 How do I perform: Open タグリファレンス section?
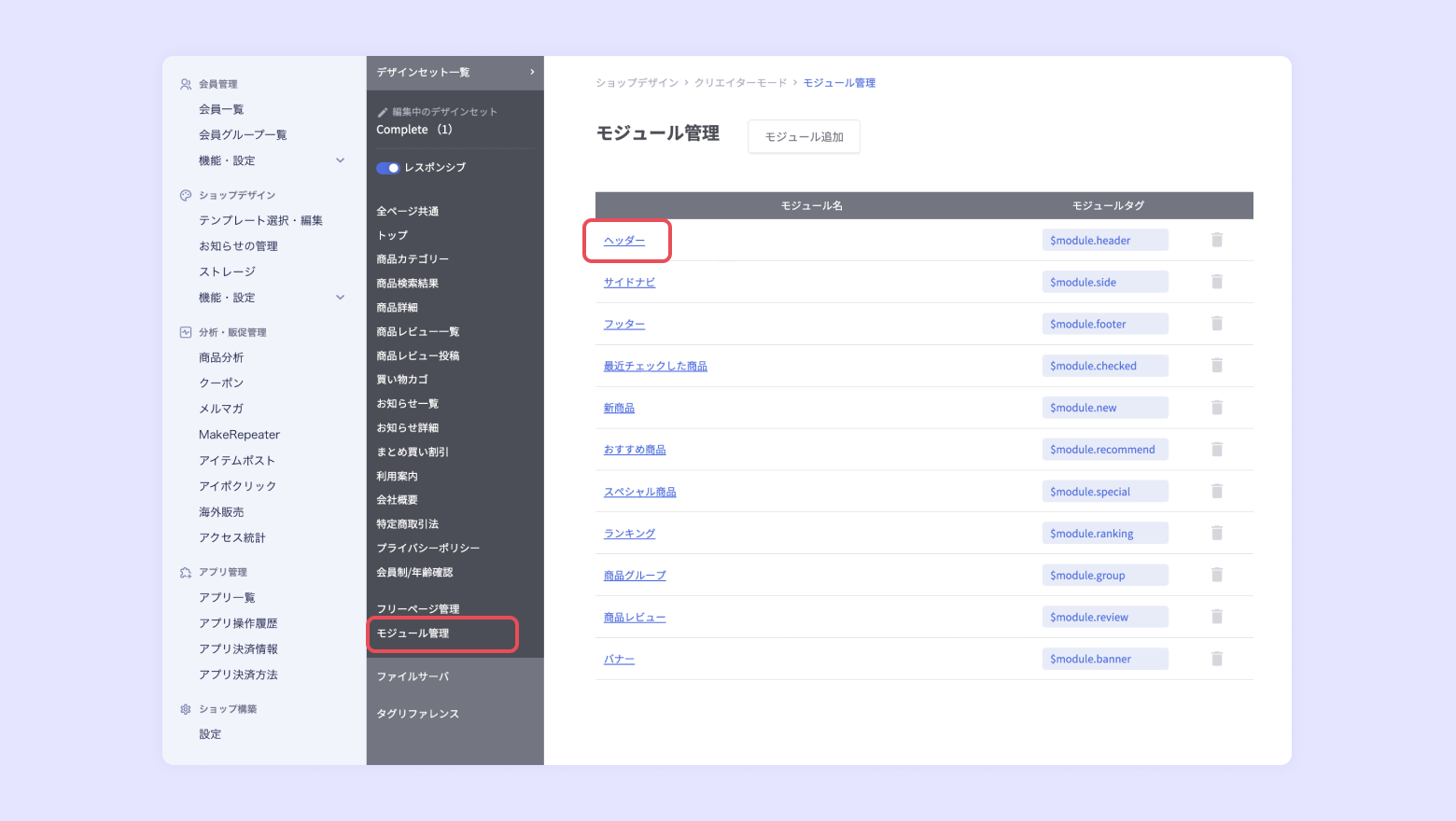tap(418, 714)
